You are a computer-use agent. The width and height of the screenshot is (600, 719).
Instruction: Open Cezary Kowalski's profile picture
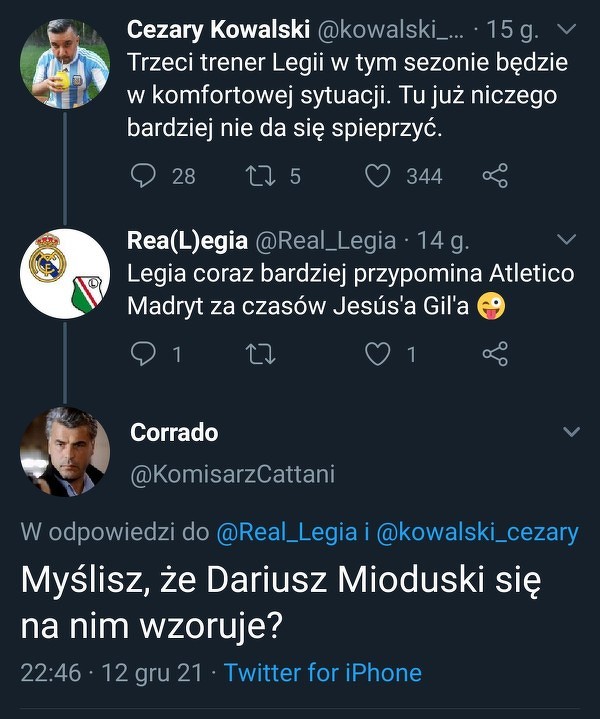(x=65, y=64)
